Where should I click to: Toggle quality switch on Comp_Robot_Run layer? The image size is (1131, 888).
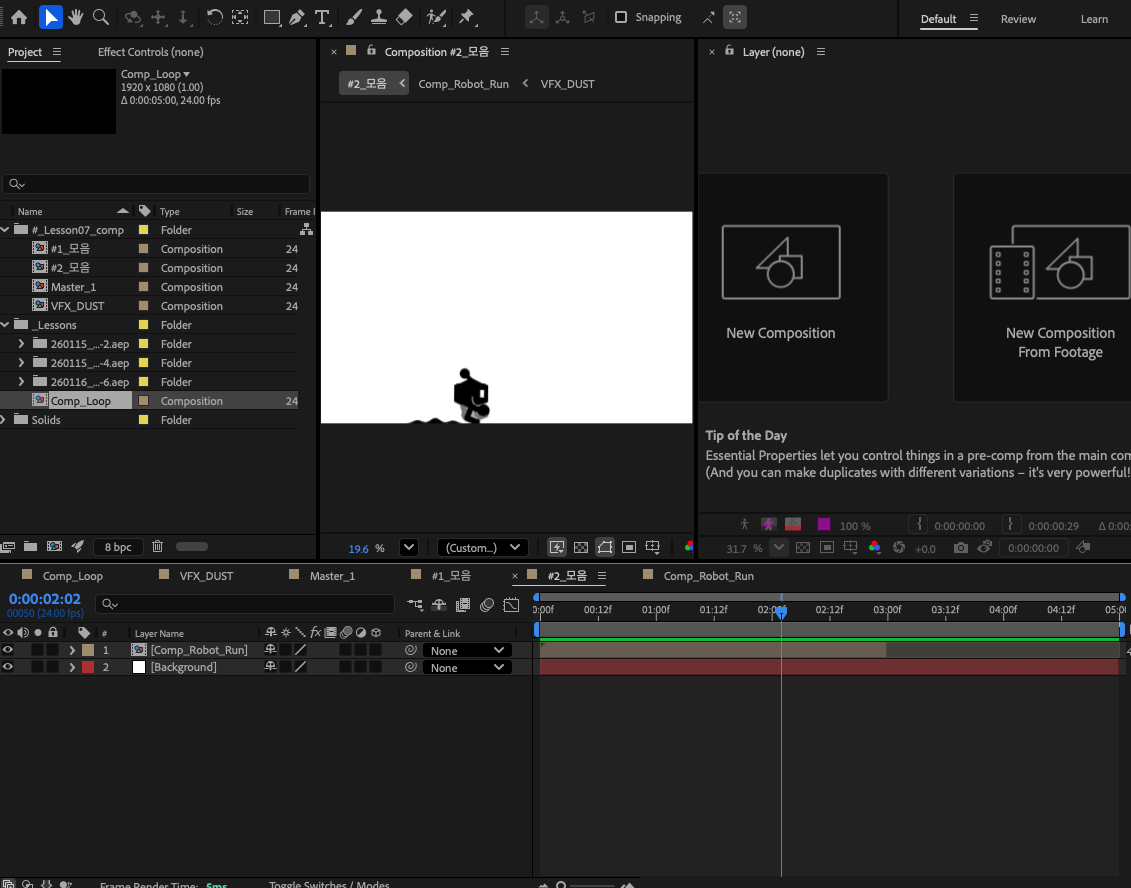[301, 650]
